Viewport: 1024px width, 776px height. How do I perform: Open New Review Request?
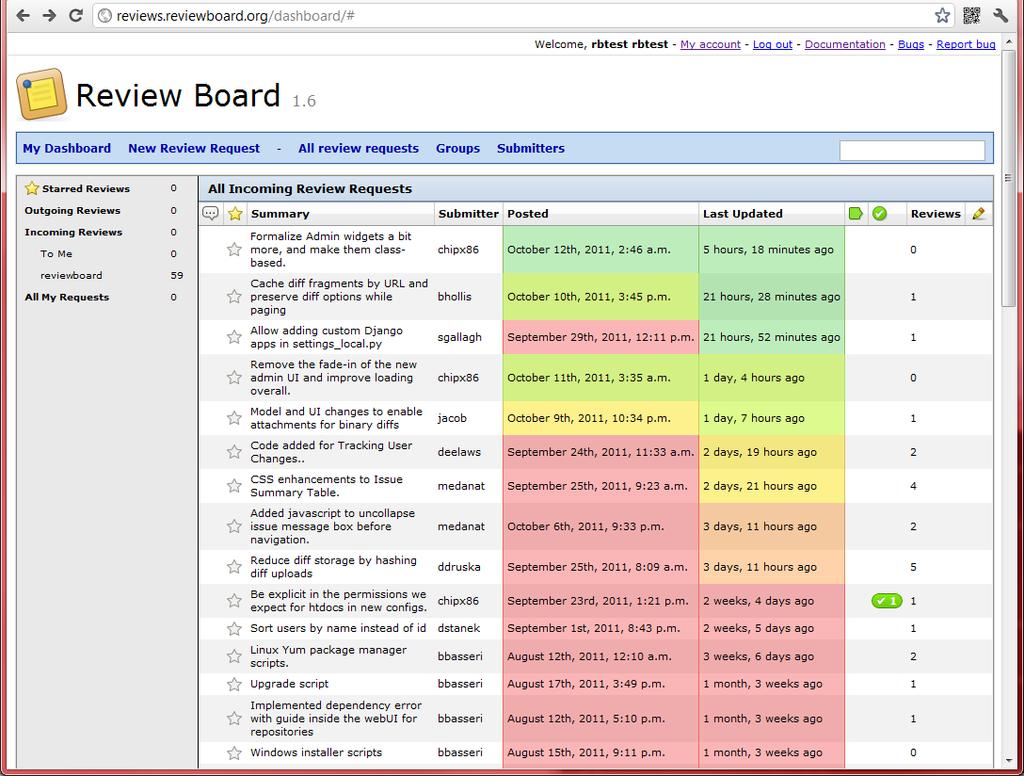point(194,148)
